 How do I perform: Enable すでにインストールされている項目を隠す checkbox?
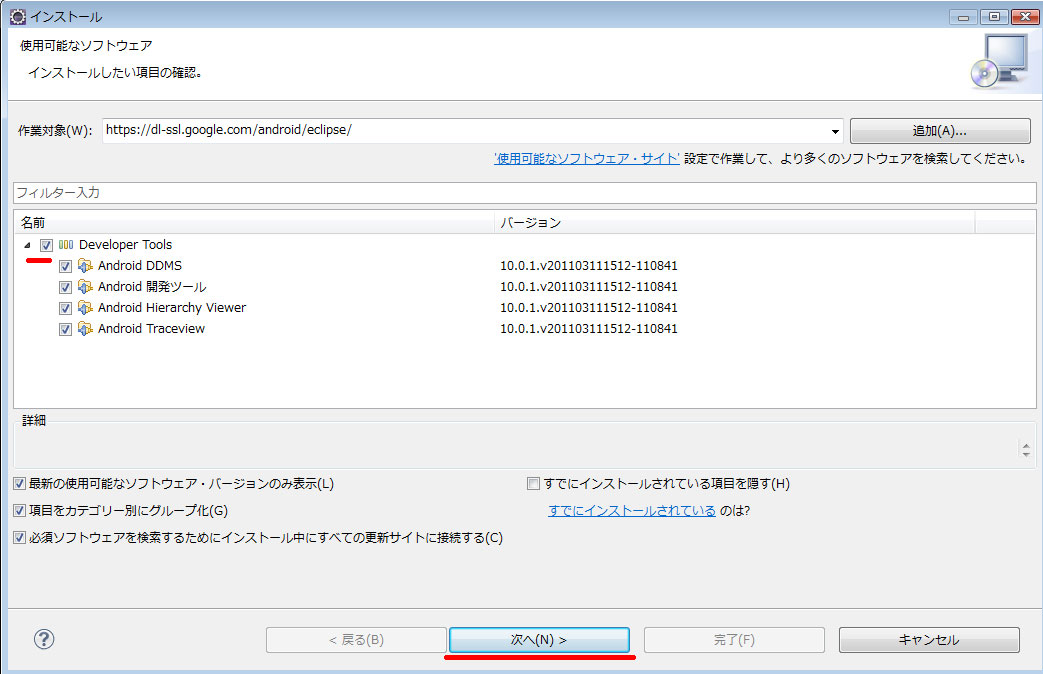533,484
